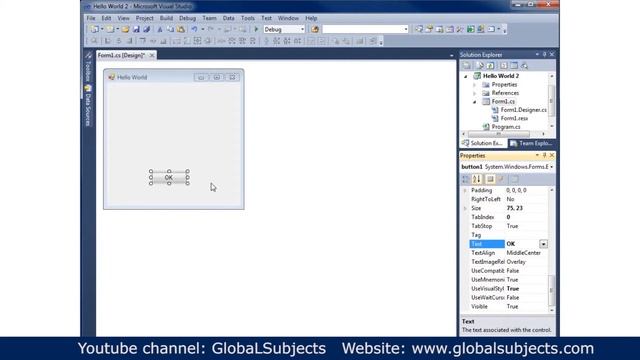This screenshot has height=360, width=640.
Task: Open the File menu
Action: click(x=91, y=18)
